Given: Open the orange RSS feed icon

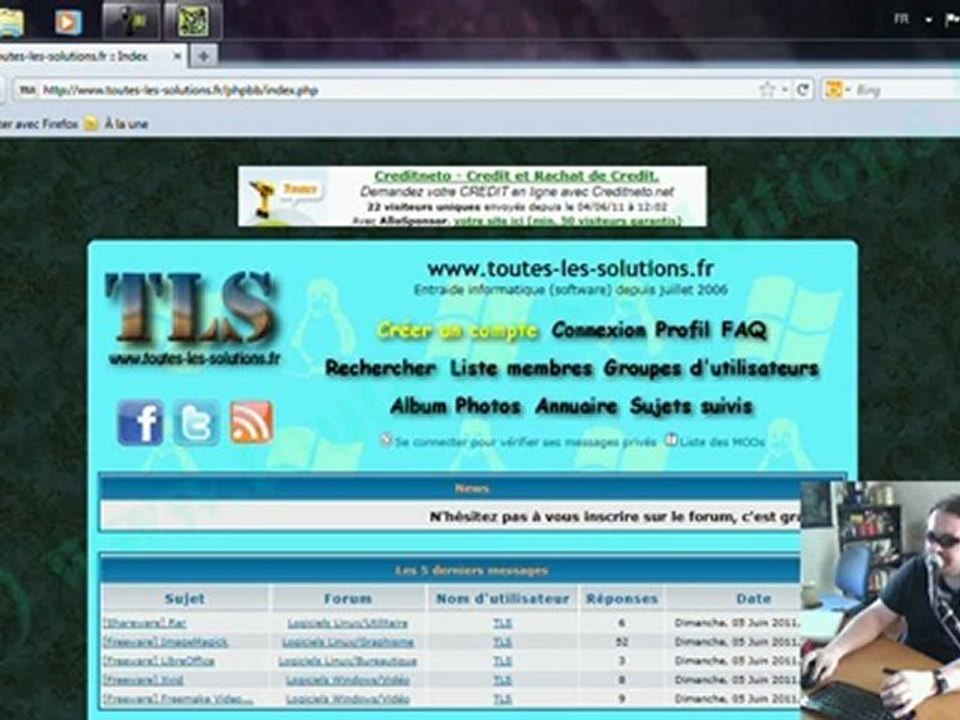Looking at the screenshot, I should click(x=251, y=422).
